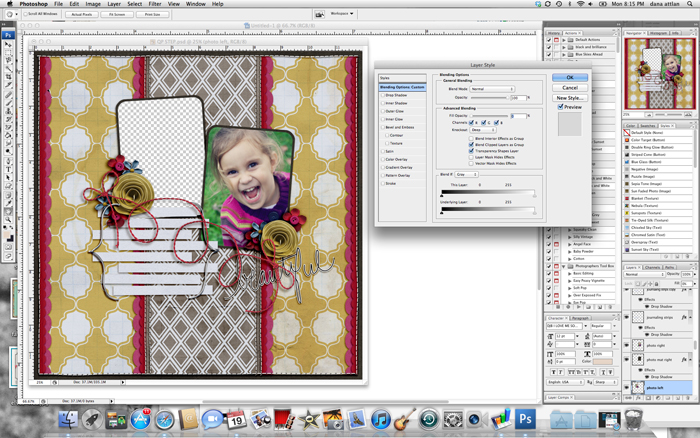Check Blend Interior Effects as Group
Viewport: 700px width, 438px height.
(x=471, y=138)
